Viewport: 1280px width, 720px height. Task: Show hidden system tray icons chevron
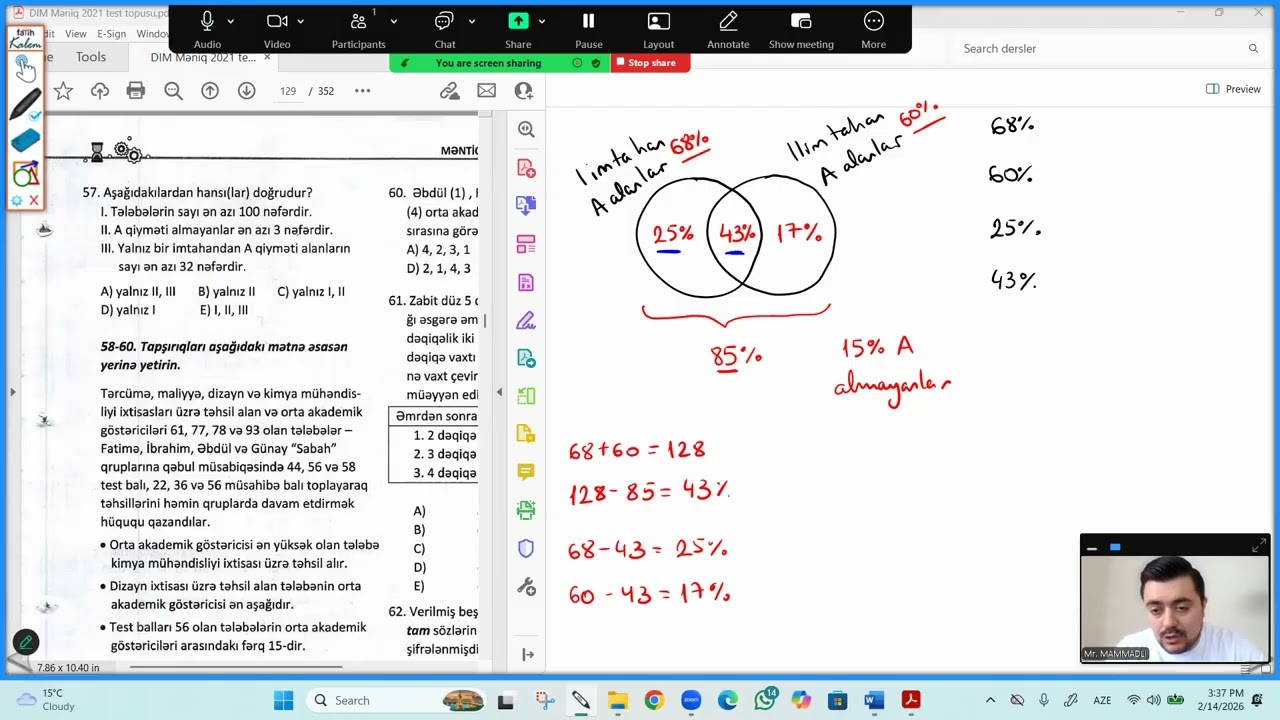tap(990, 700)
